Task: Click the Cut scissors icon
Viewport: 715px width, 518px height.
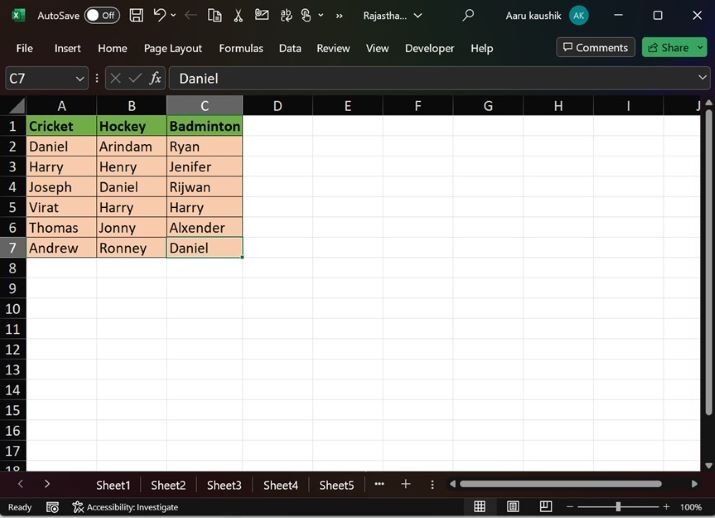Action: (238, 16)
